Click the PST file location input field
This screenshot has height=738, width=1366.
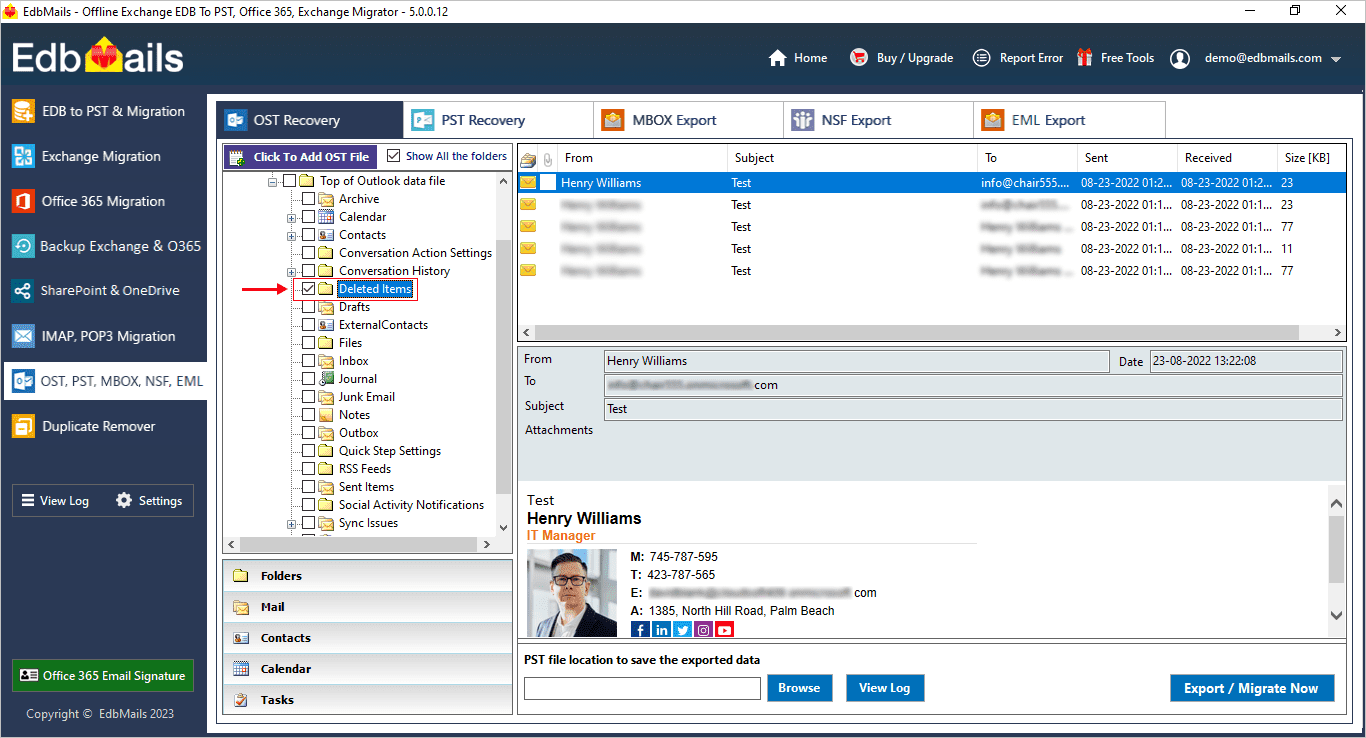642,688
